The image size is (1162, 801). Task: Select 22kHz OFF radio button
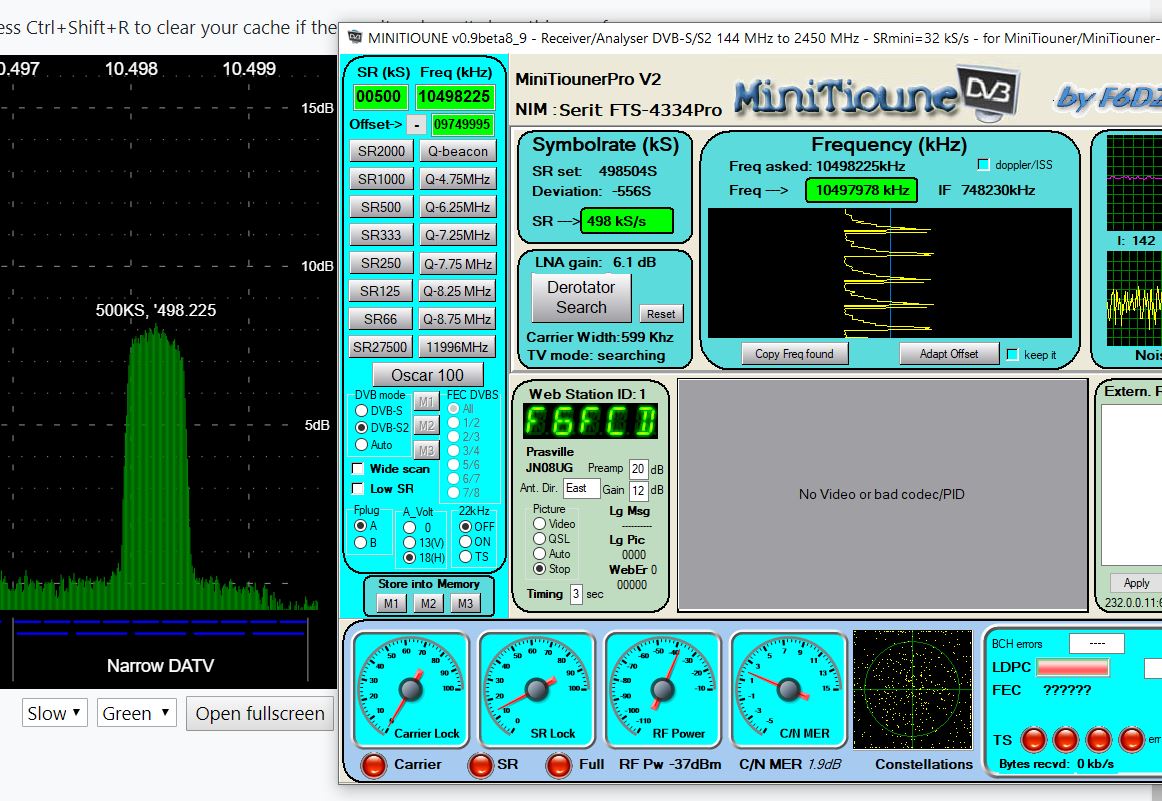tap(465, 526)
